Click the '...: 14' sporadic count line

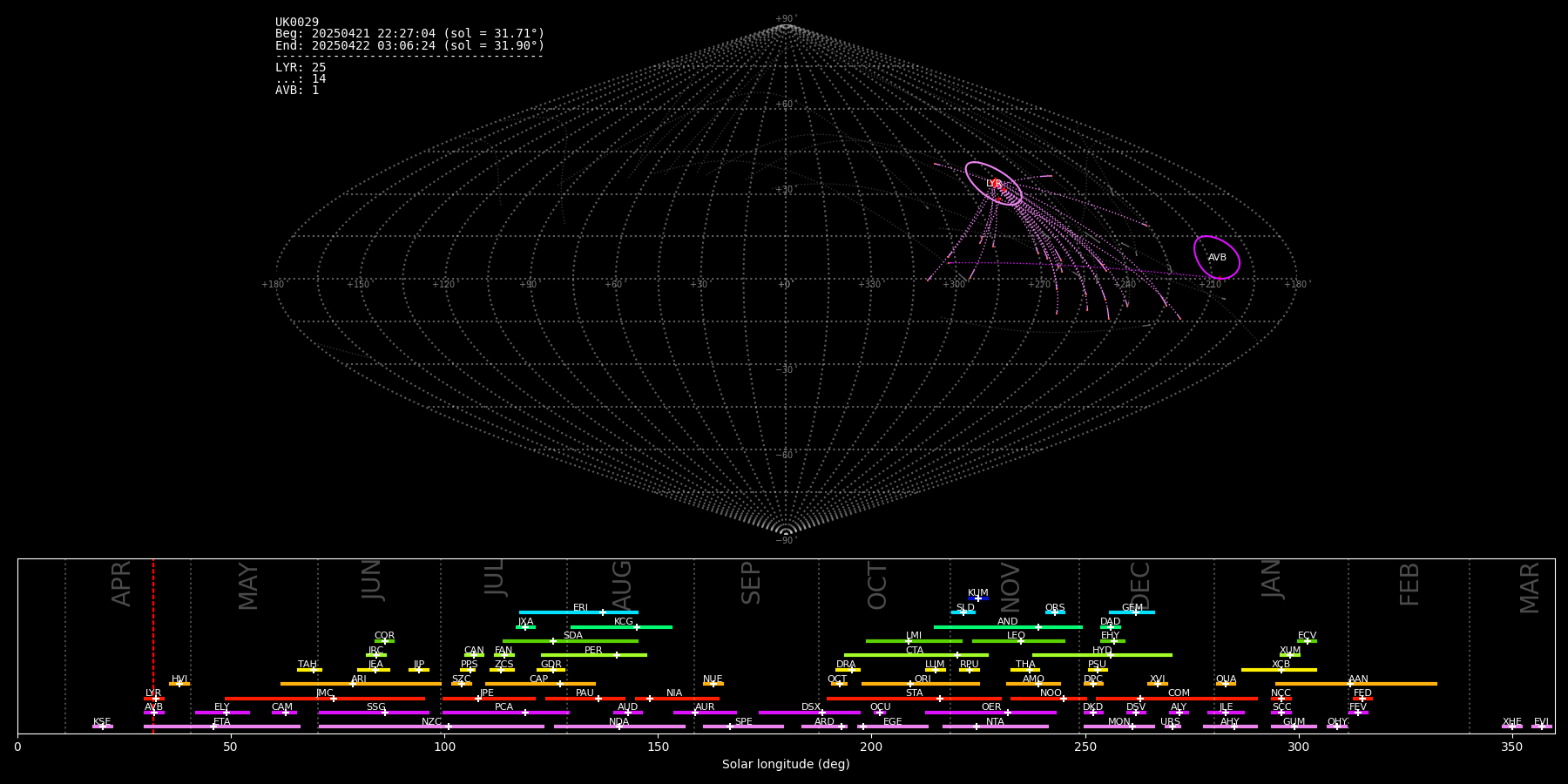(301, 79)
